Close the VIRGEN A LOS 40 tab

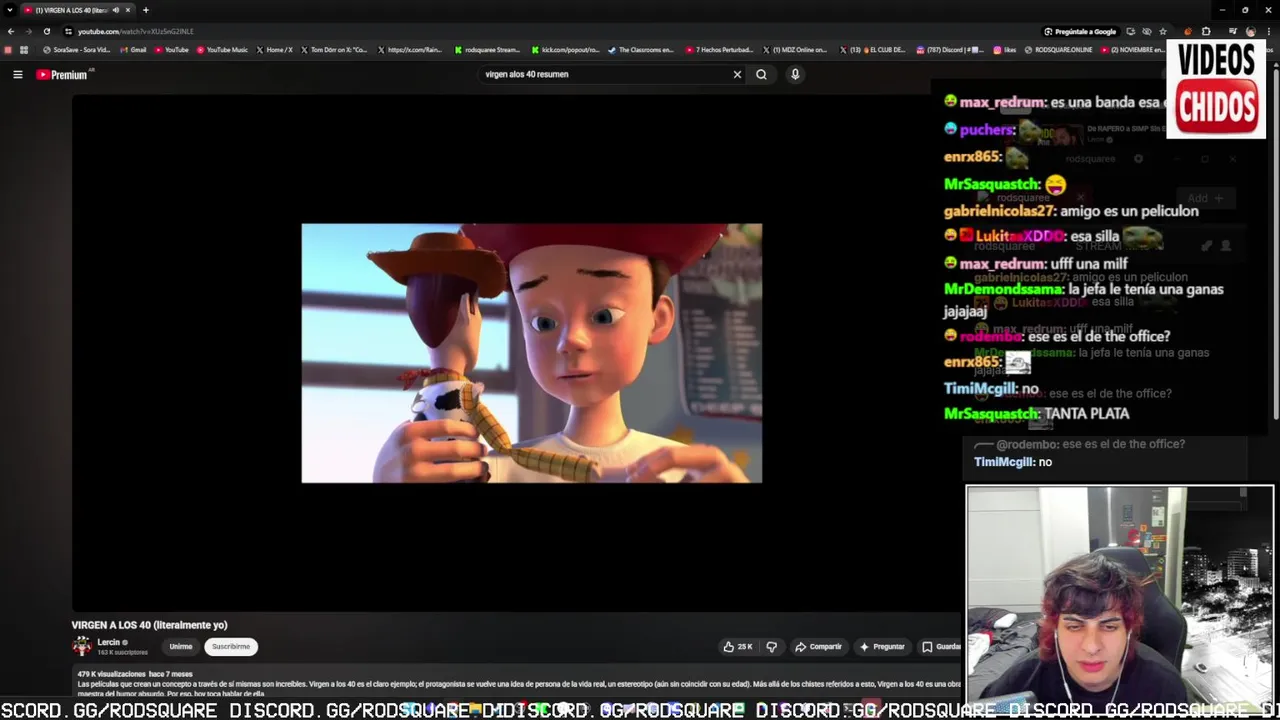(128, 10)
